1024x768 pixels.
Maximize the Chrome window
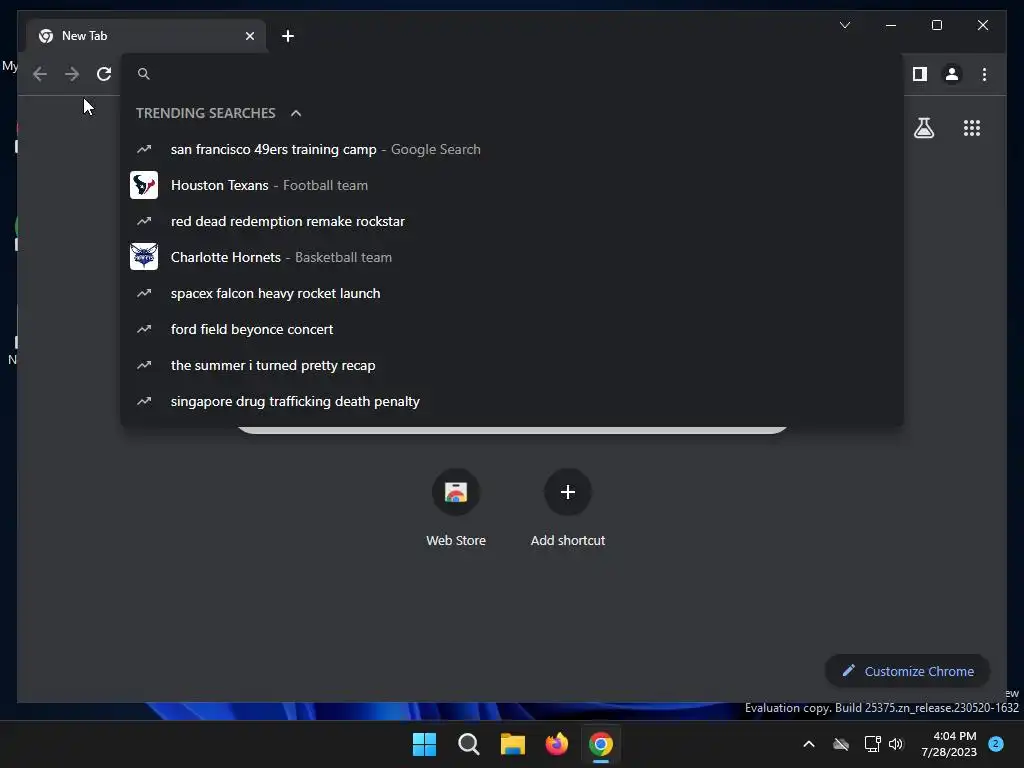[x=936, y=25]
